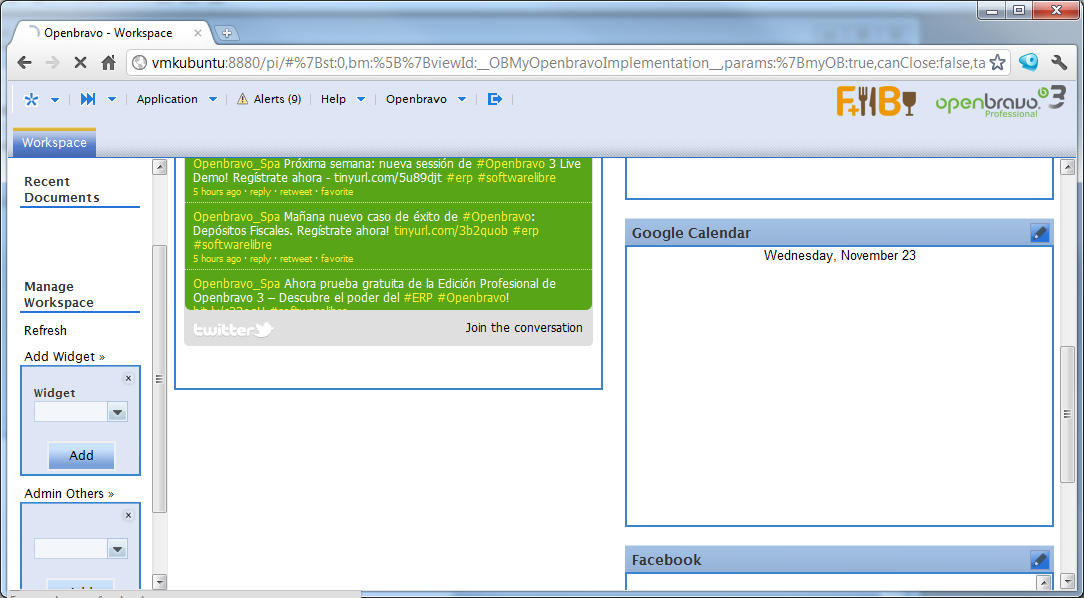This screenshot has width=1084, height=598.
Task: Close the Add Widget panel
Action: click(128, 378)
